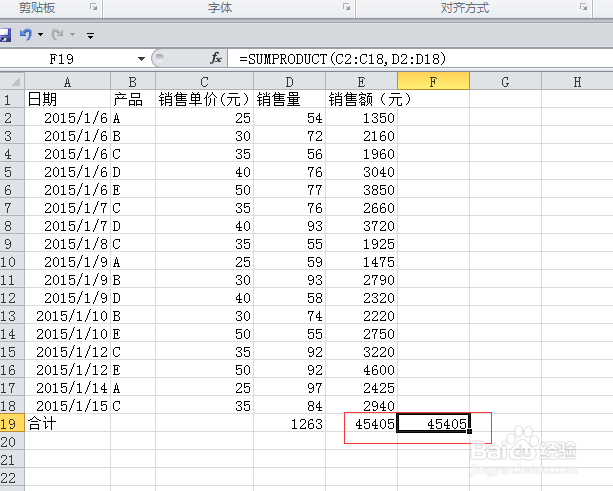The image size is (613, 491).
Task: Click date cell 2015/1/8
Action: tap(67, 244)
